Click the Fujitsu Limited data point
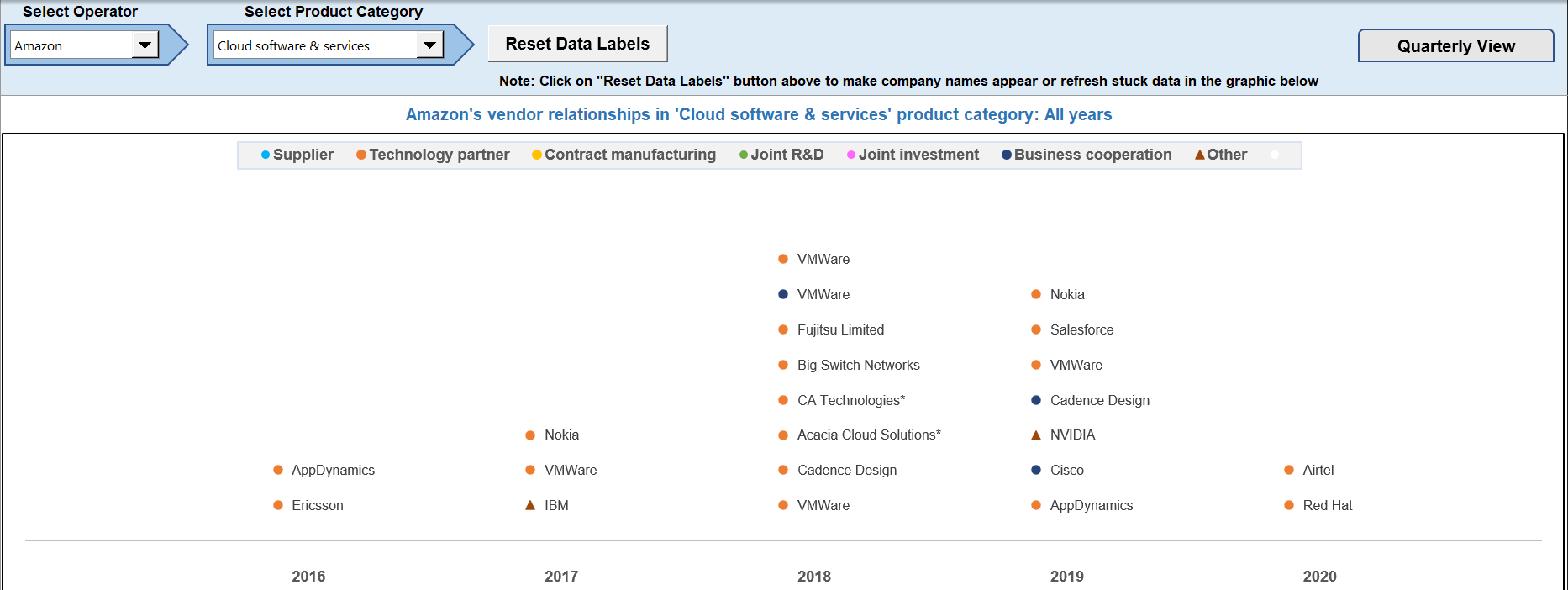Image resolution: width=1568 pixels, height=590 pixels. pos(783,329)
